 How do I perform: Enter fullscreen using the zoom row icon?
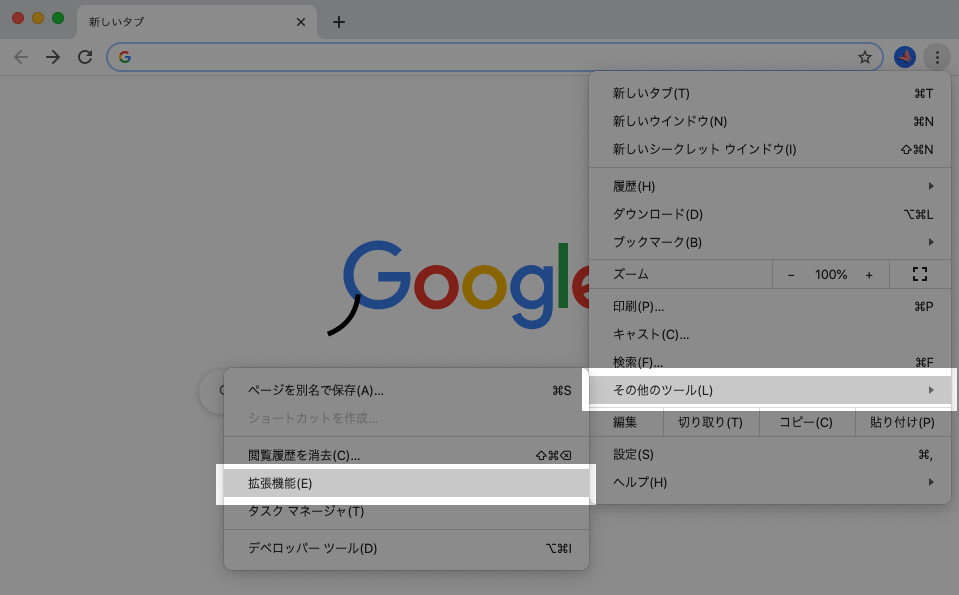point(920,274)
